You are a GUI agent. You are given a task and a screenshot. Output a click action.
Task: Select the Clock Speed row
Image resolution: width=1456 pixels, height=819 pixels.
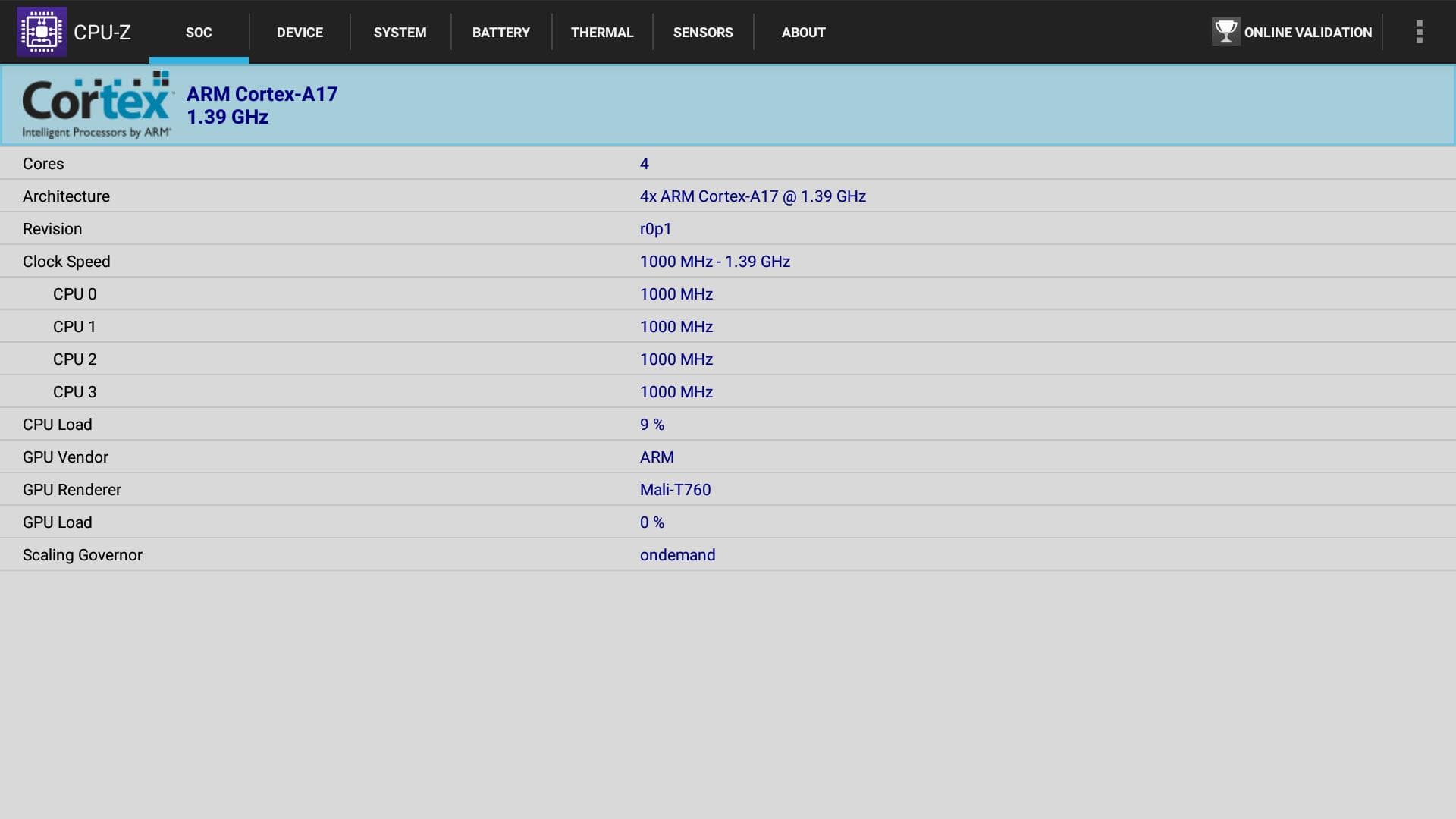click(728, 262)
